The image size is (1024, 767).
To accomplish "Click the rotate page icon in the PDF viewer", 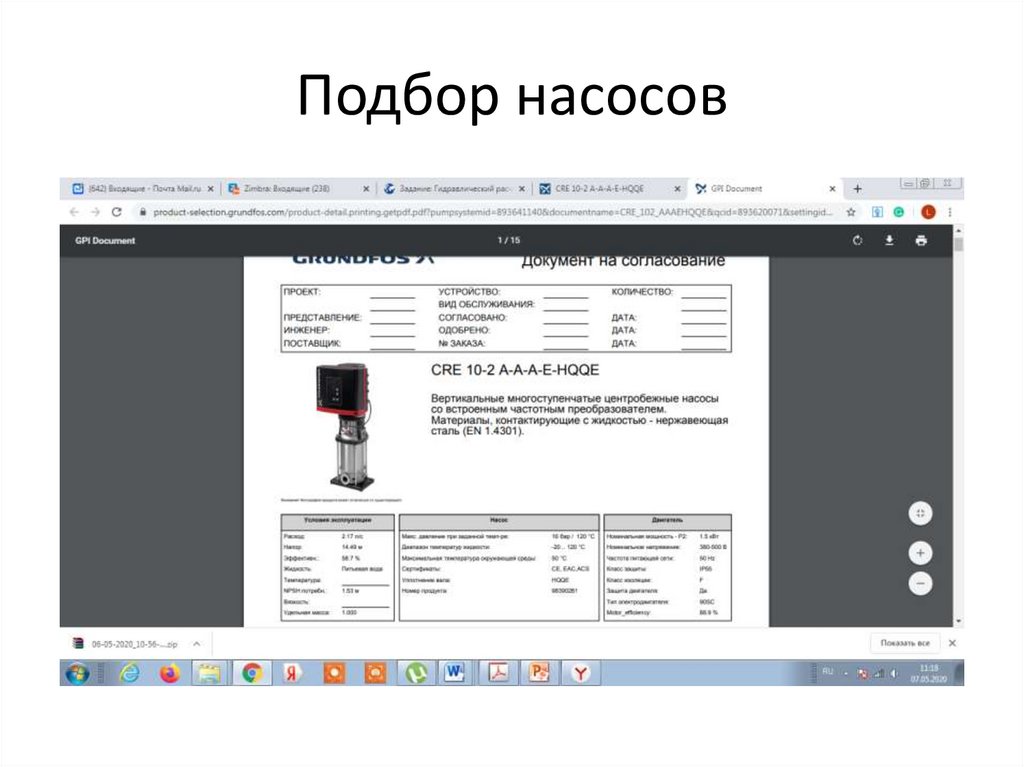I will point(857,241).
